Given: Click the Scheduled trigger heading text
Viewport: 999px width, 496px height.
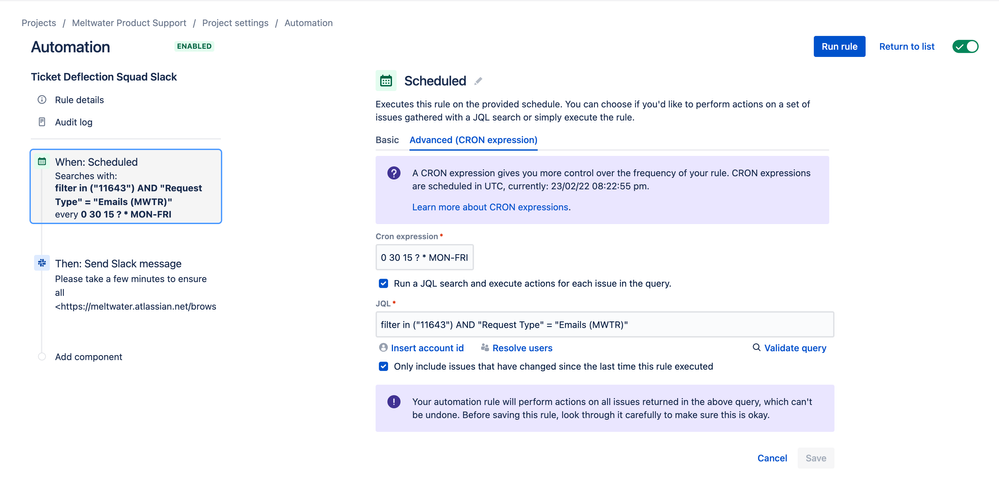Looking at the screenshot, I should click(435, 81).
